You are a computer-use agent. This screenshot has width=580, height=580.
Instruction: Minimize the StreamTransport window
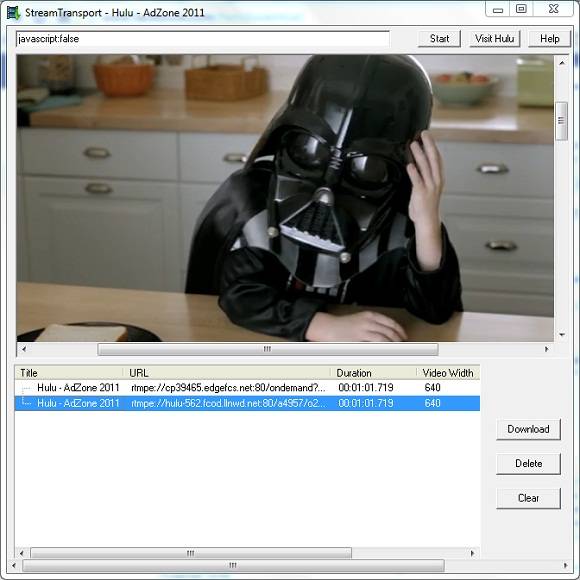pos(498,10)
